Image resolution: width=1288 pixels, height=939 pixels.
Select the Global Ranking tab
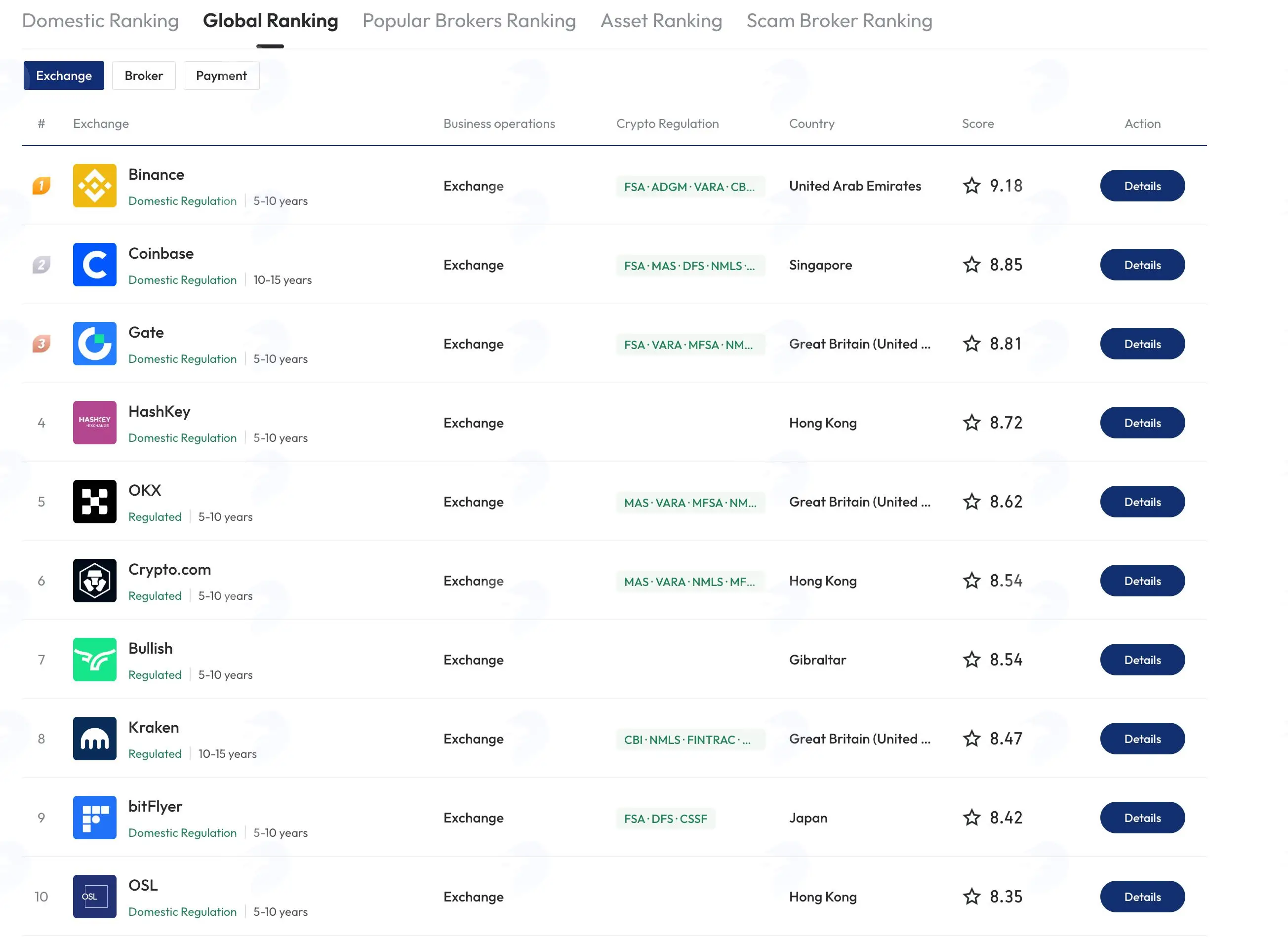[x=271, y=21]
